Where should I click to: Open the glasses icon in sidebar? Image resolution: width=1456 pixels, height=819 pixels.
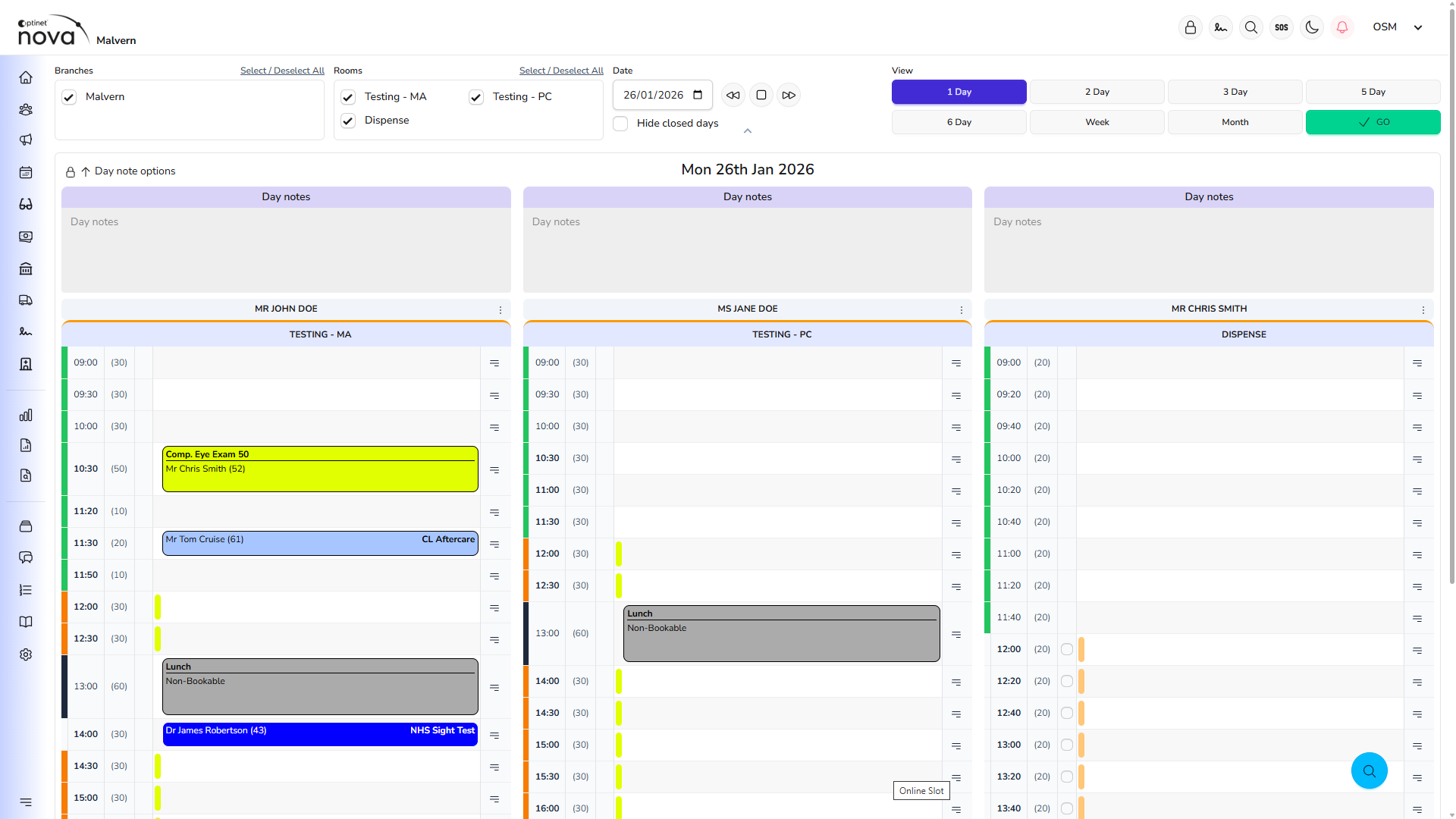(x=26, y=204)
